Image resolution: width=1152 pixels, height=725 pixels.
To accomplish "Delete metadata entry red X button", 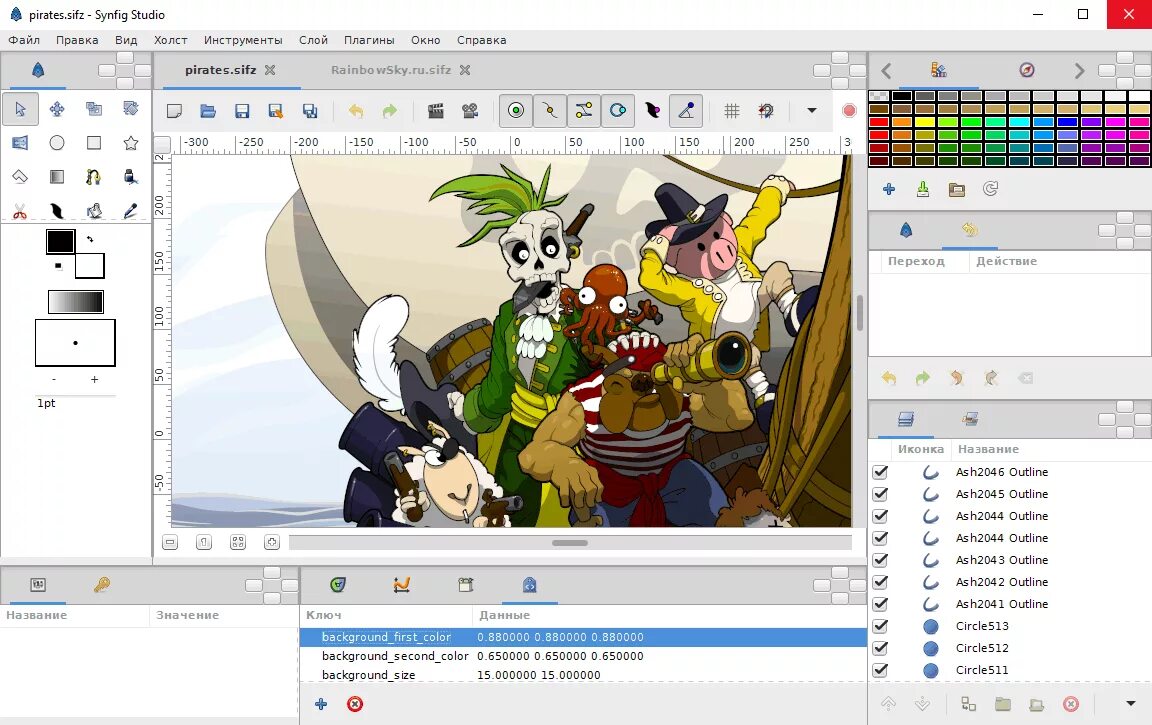I will [355, 704].
